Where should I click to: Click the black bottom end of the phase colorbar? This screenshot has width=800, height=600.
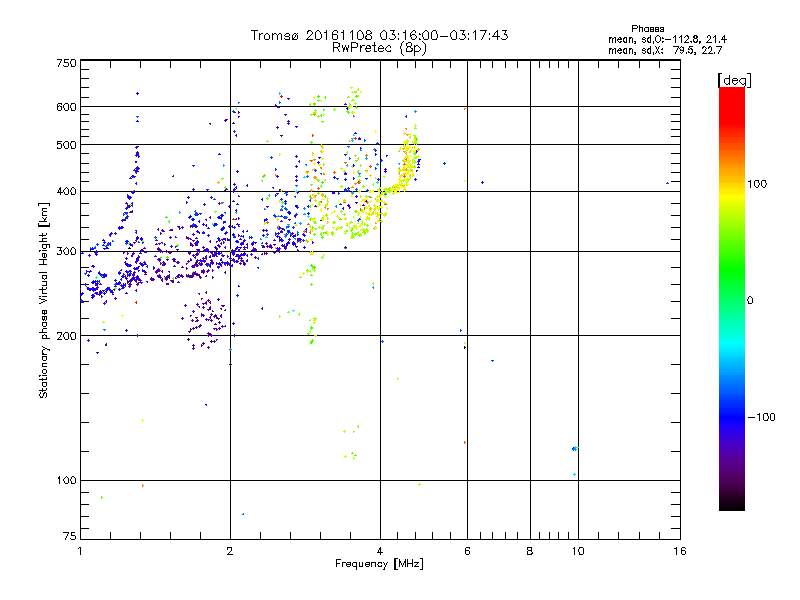pos(732,503)
